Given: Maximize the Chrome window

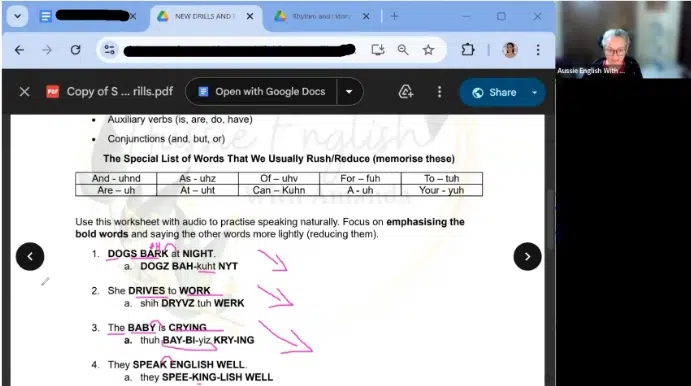Looking at the screenshot, I should click(501, 16).
